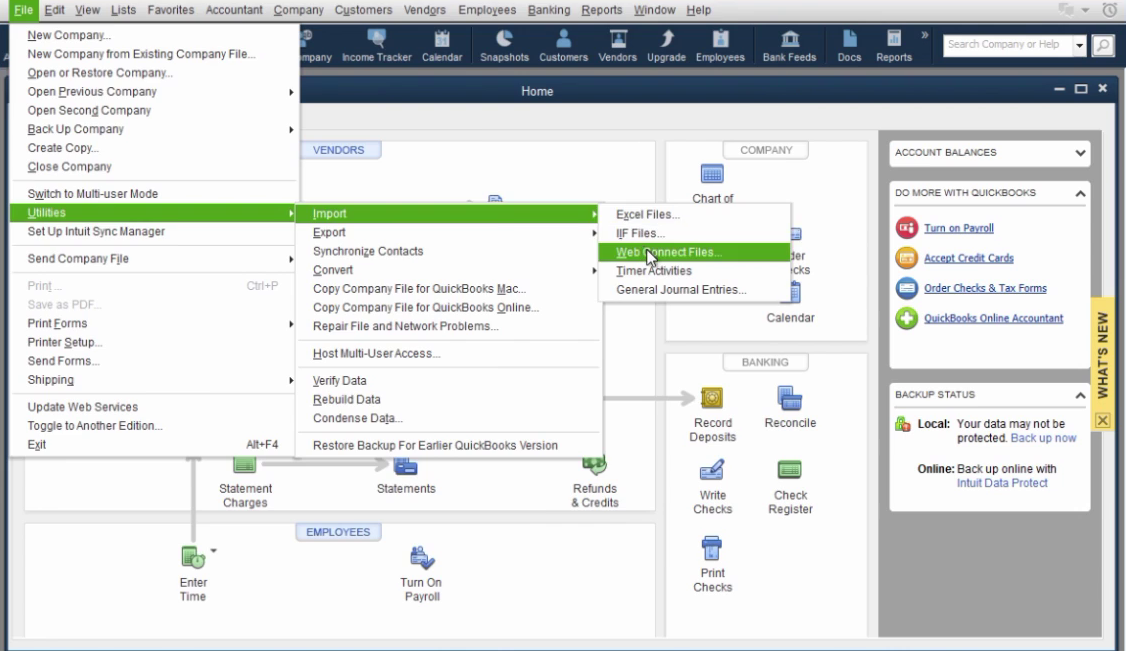Collapse the Backup Status panel
The image size is (1126, 651).
(1080, 395)
